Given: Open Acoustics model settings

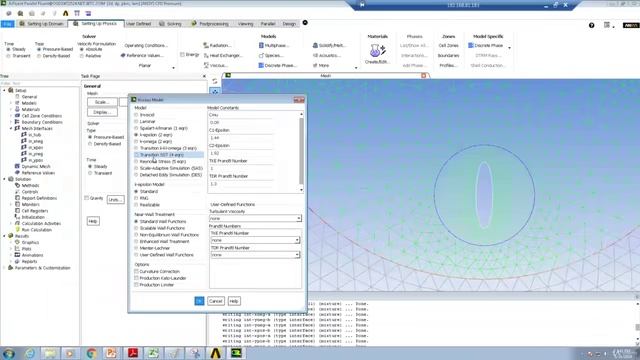Looking at the screenshot, I should coord(327,55).
